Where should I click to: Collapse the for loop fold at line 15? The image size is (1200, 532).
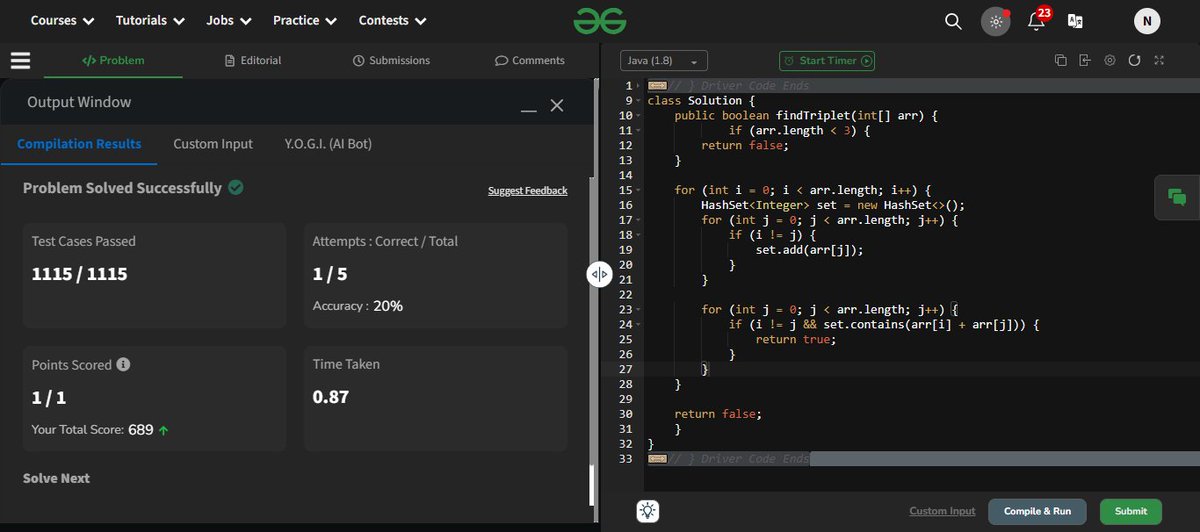(x=638, y=190)
